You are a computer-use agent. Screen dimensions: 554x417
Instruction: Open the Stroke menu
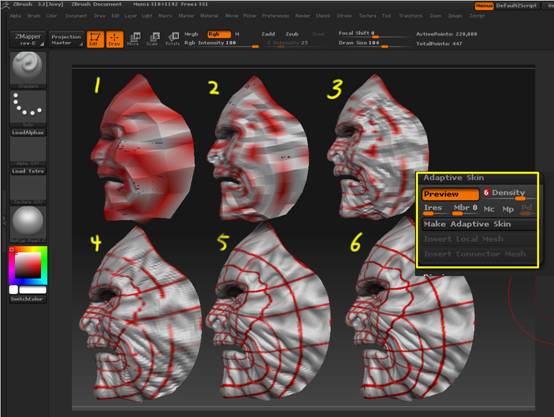click(x=344, y=16)
